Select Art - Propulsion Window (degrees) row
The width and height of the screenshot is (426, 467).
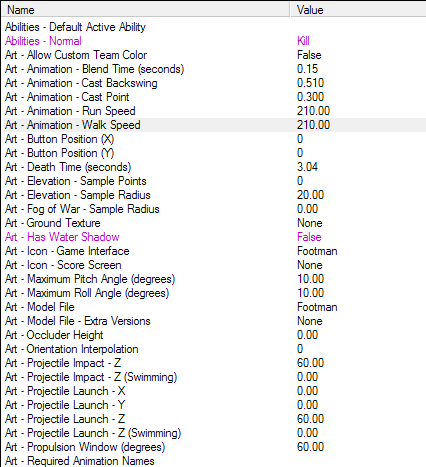(214, 447)
